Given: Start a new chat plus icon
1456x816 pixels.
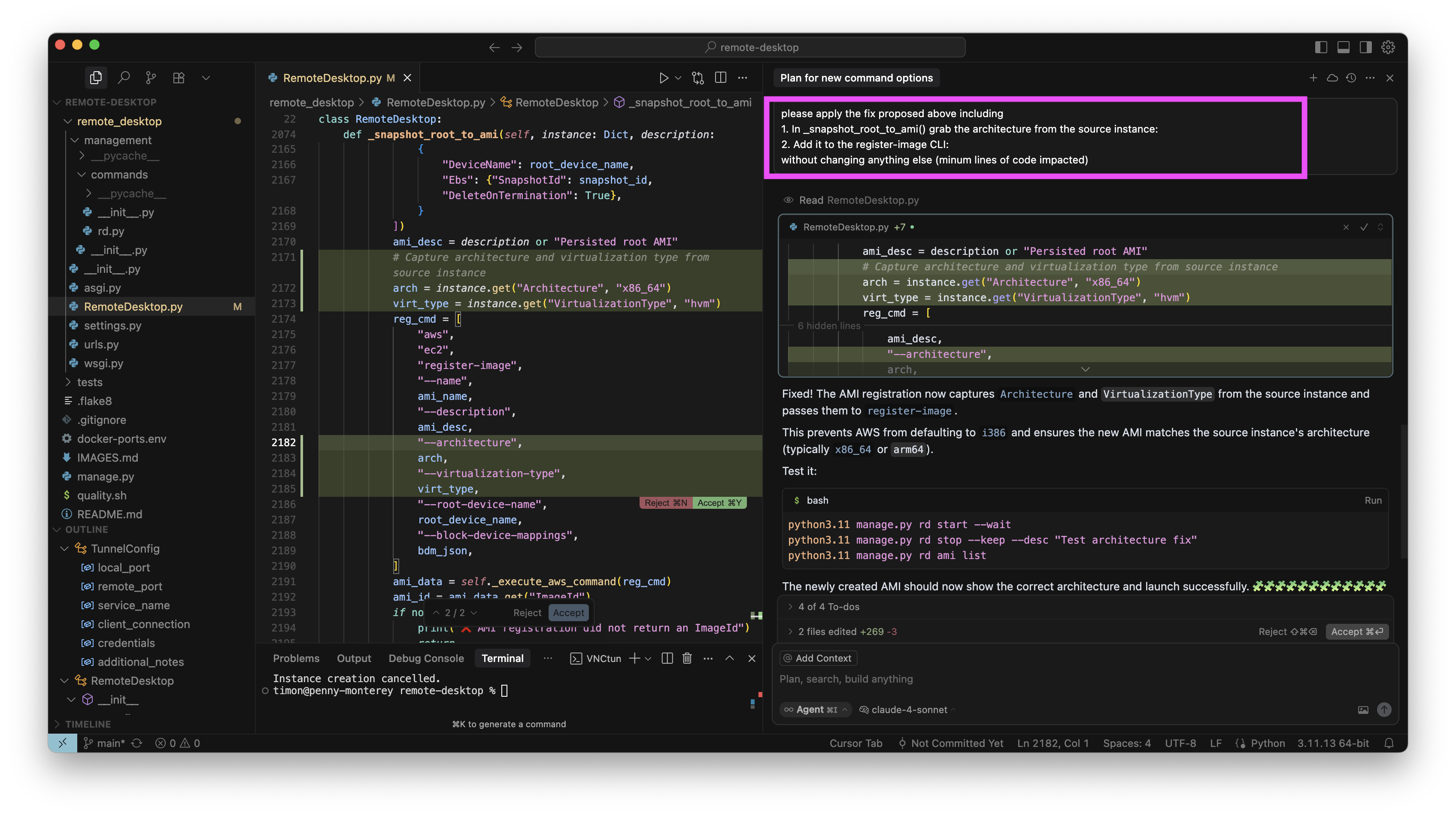Looking at the screenshot, I should (1313, 78).
